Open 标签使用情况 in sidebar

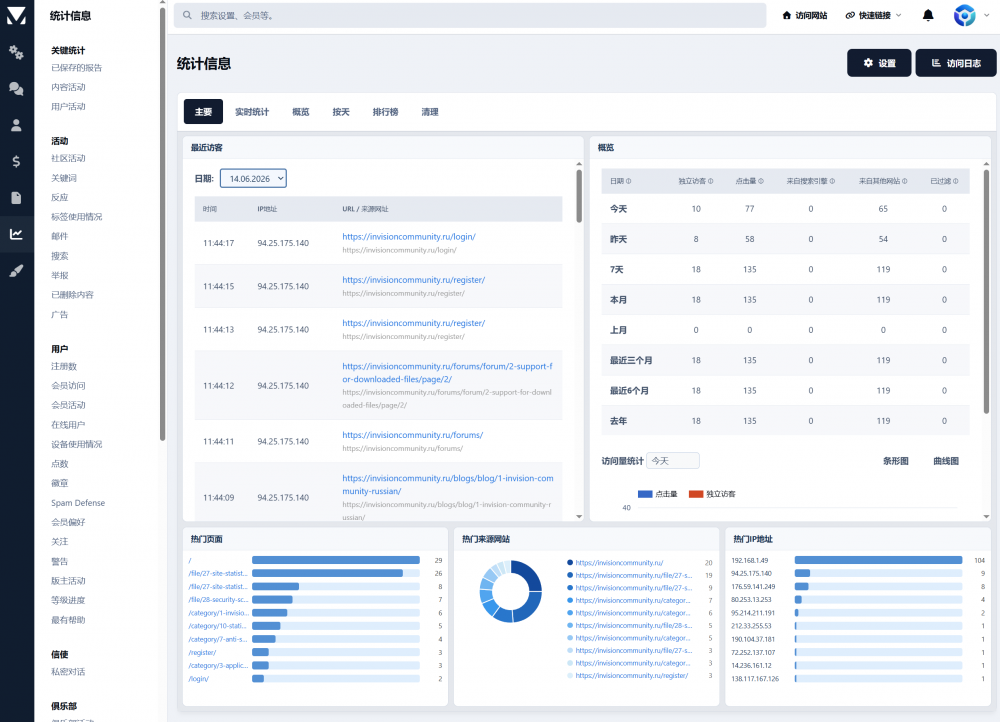click(77, 217)
